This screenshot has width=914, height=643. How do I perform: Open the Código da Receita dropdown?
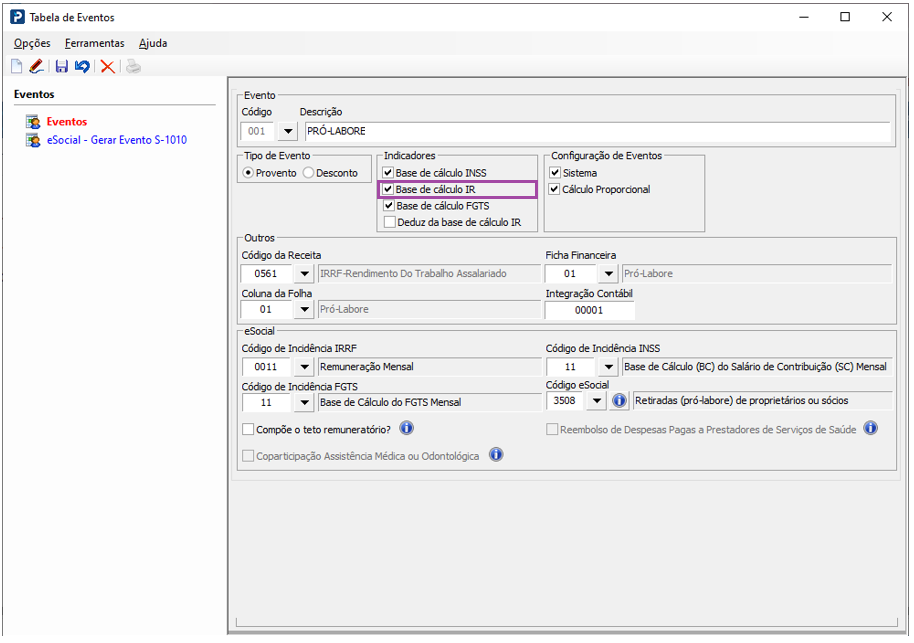pyautogui.click(x=304, y=273)
